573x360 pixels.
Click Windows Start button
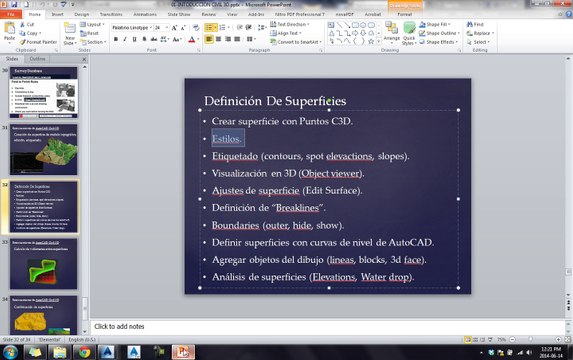pos(11,352)
